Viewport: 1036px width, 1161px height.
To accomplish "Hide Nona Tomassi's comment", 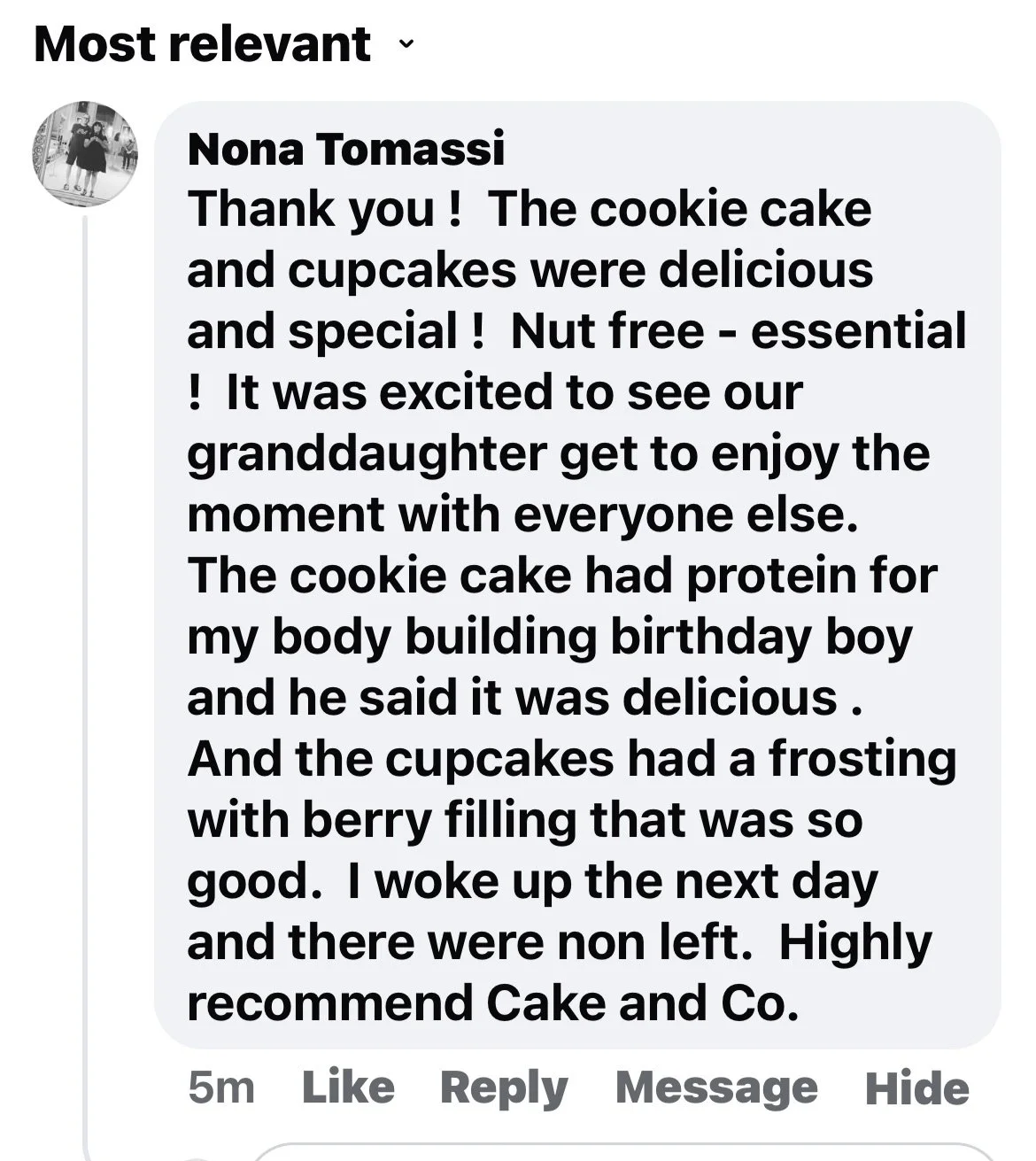I will (917, 1087).
